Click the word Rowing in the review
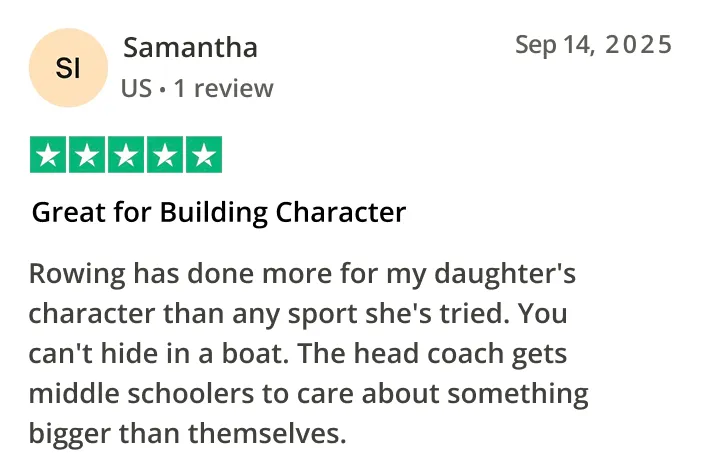The image size is (702, 470). 77,275
